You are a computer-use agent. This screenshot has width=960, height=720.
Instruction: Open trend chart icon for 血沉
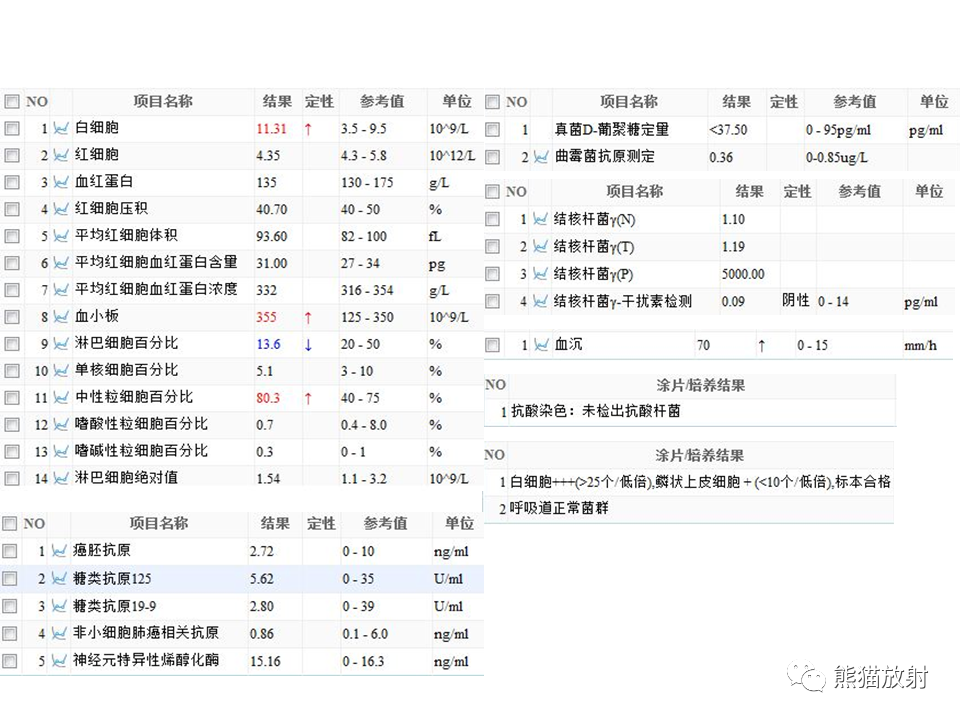tap(541, 345)
